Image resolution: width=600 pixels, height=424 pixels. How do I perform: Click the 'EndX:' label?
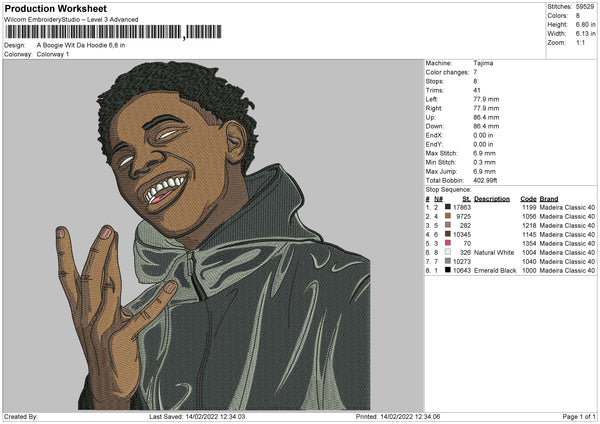click(434, 135)
